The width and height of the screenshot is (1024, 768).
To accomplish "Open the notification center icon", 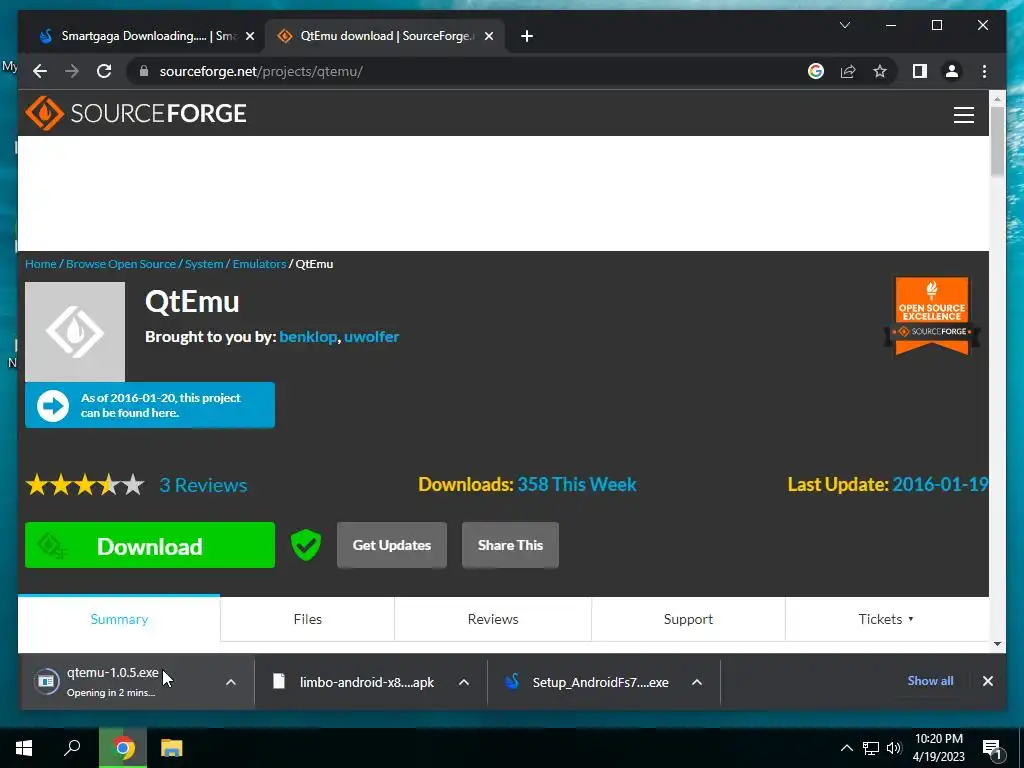I will [x=993, y=748].
